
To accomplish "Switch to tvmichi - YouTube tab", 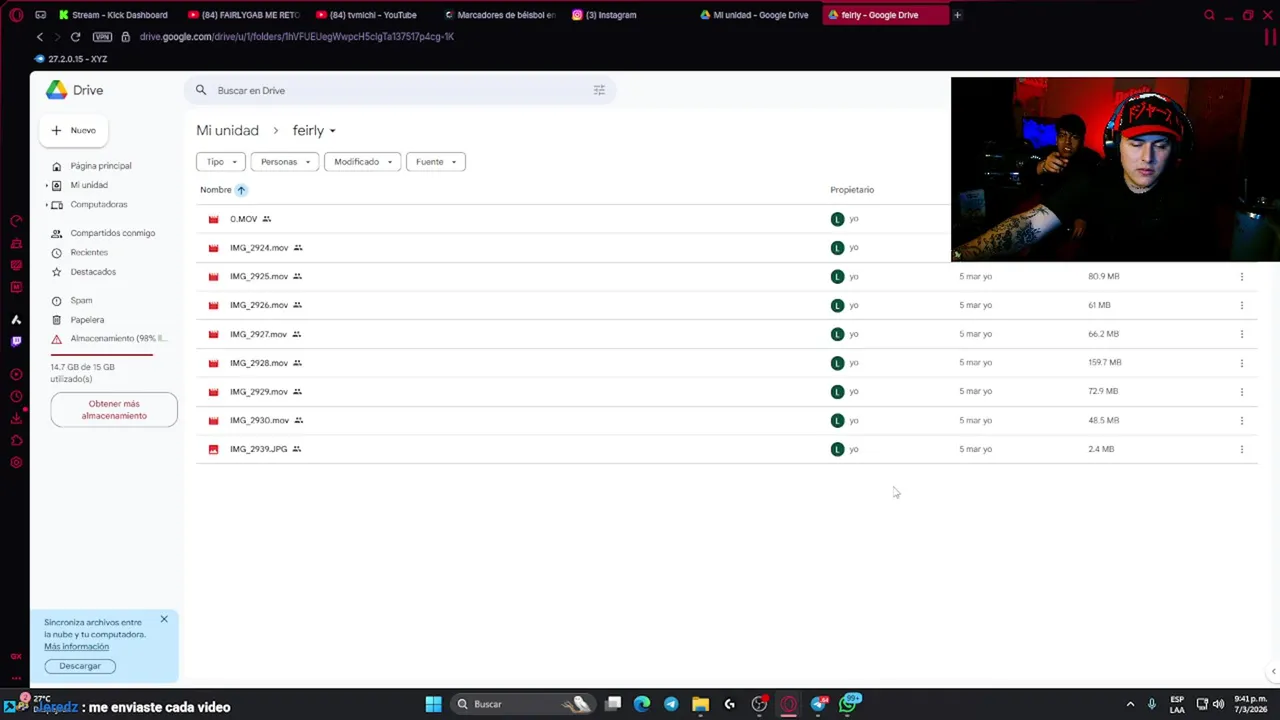I will click(x=365, y=15).
